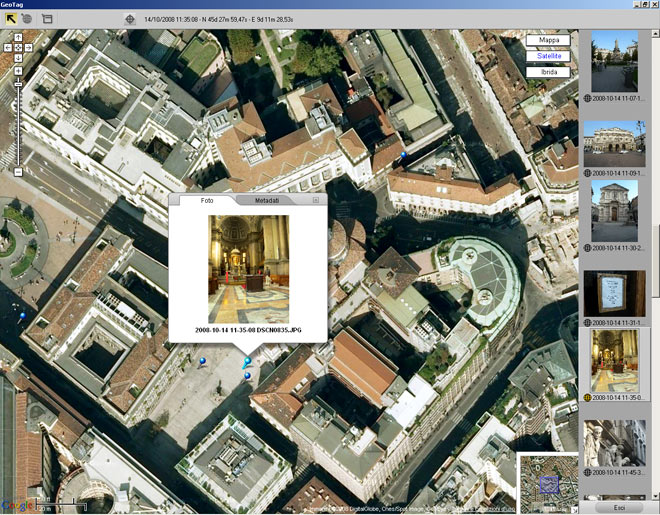Open thumbnail of La Scala theatre facade

coord(614,143)
